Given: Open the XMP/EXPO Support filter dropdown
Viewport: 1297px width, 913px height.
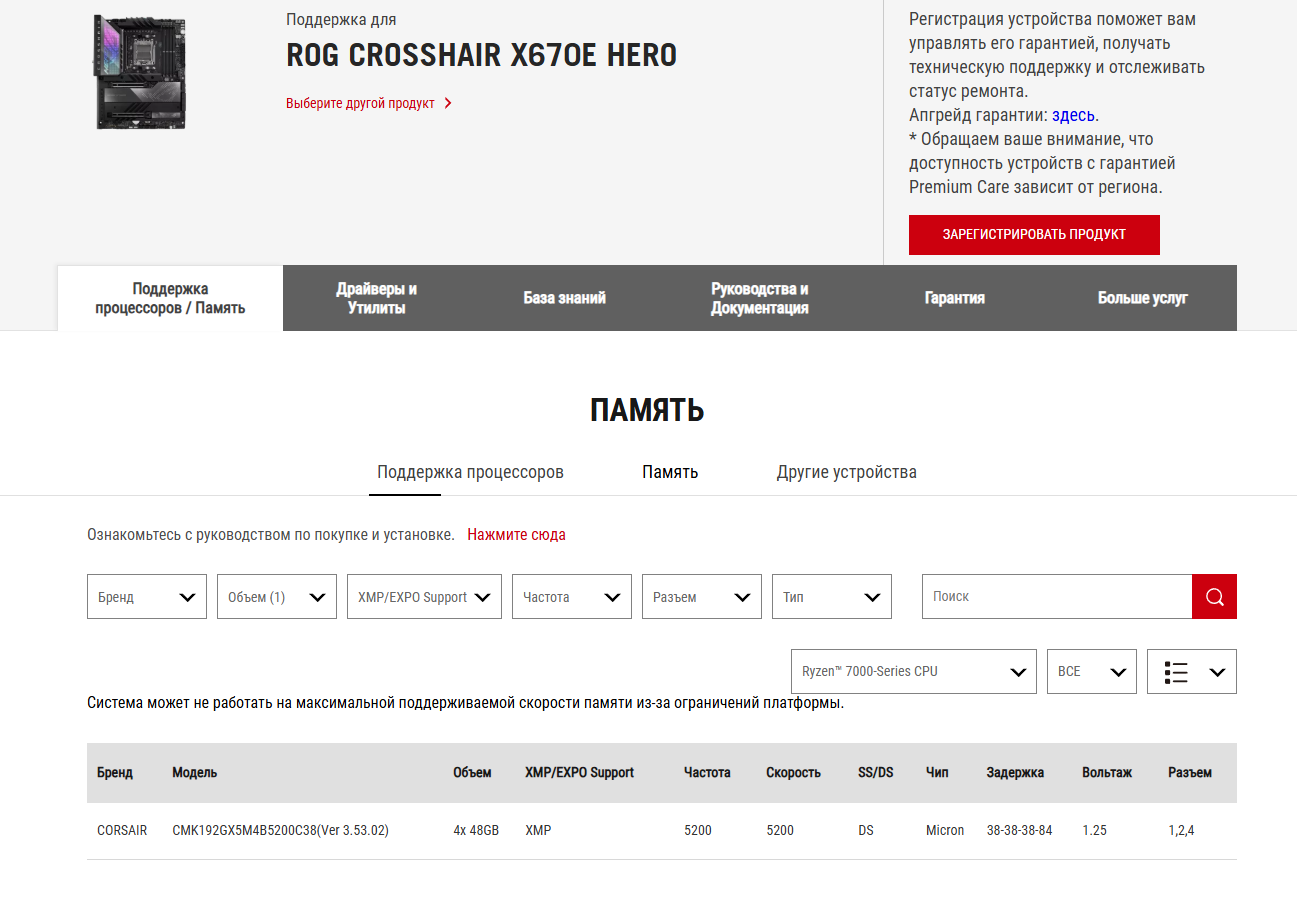Looking at the screenshot, I should pyautogui.click(x=424, y=597).
